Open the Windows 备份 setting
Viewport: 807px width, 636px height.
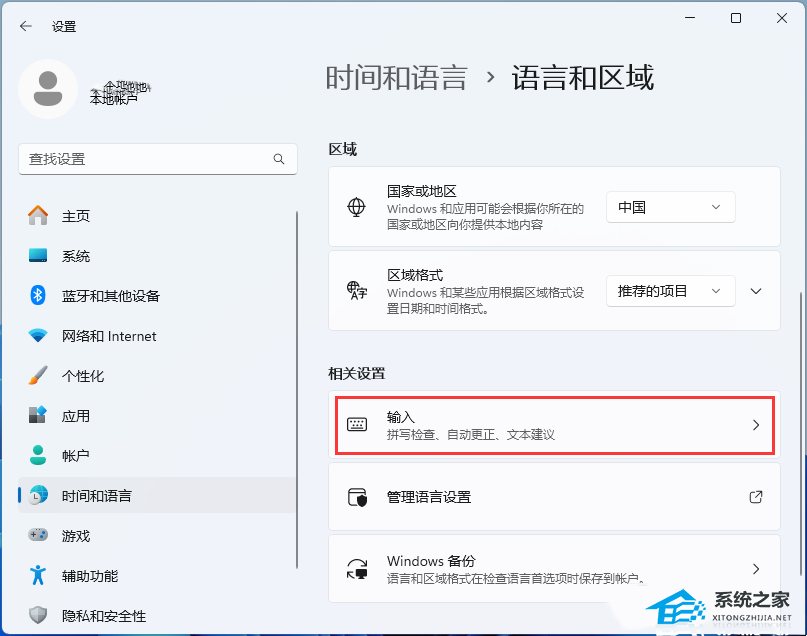[x=554, y=569]
